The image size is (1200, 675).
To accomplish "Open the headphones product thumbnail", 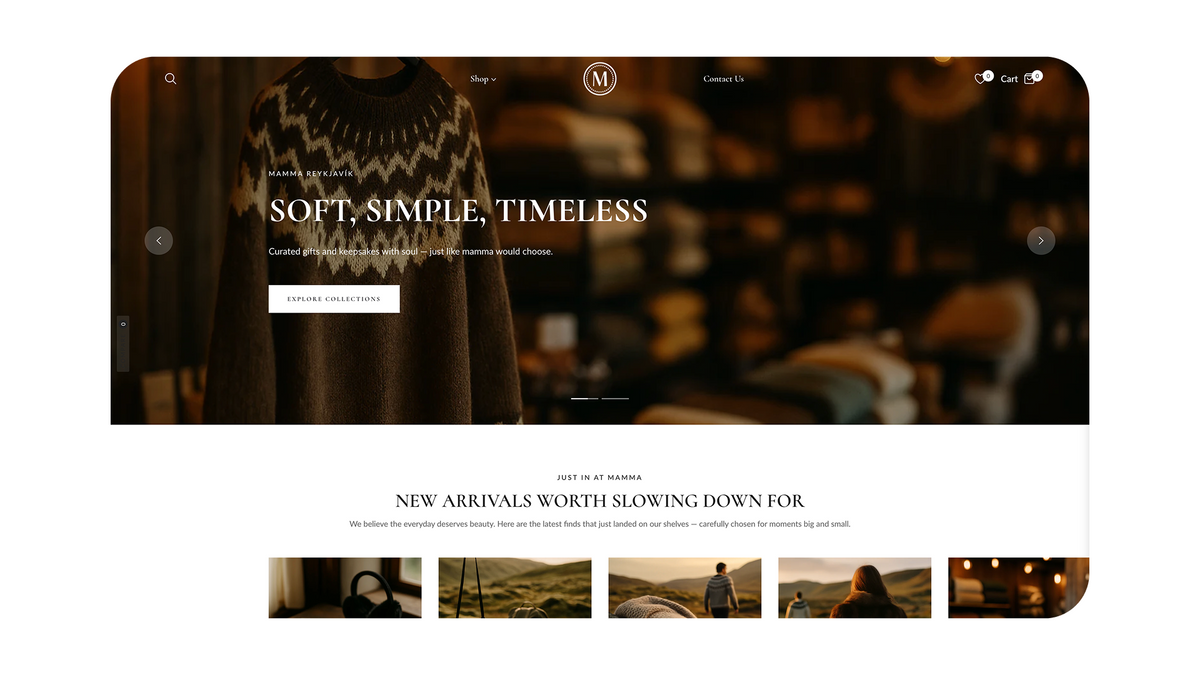I will [x=345, y=588].
